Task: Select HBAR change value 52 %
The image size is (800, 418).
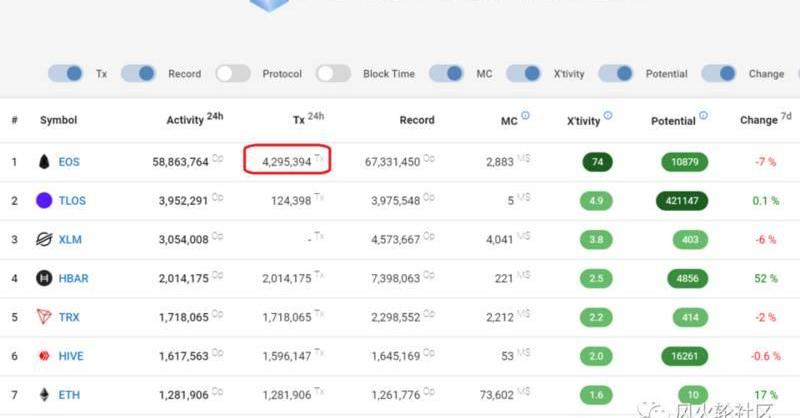Action: pos(766,278)
